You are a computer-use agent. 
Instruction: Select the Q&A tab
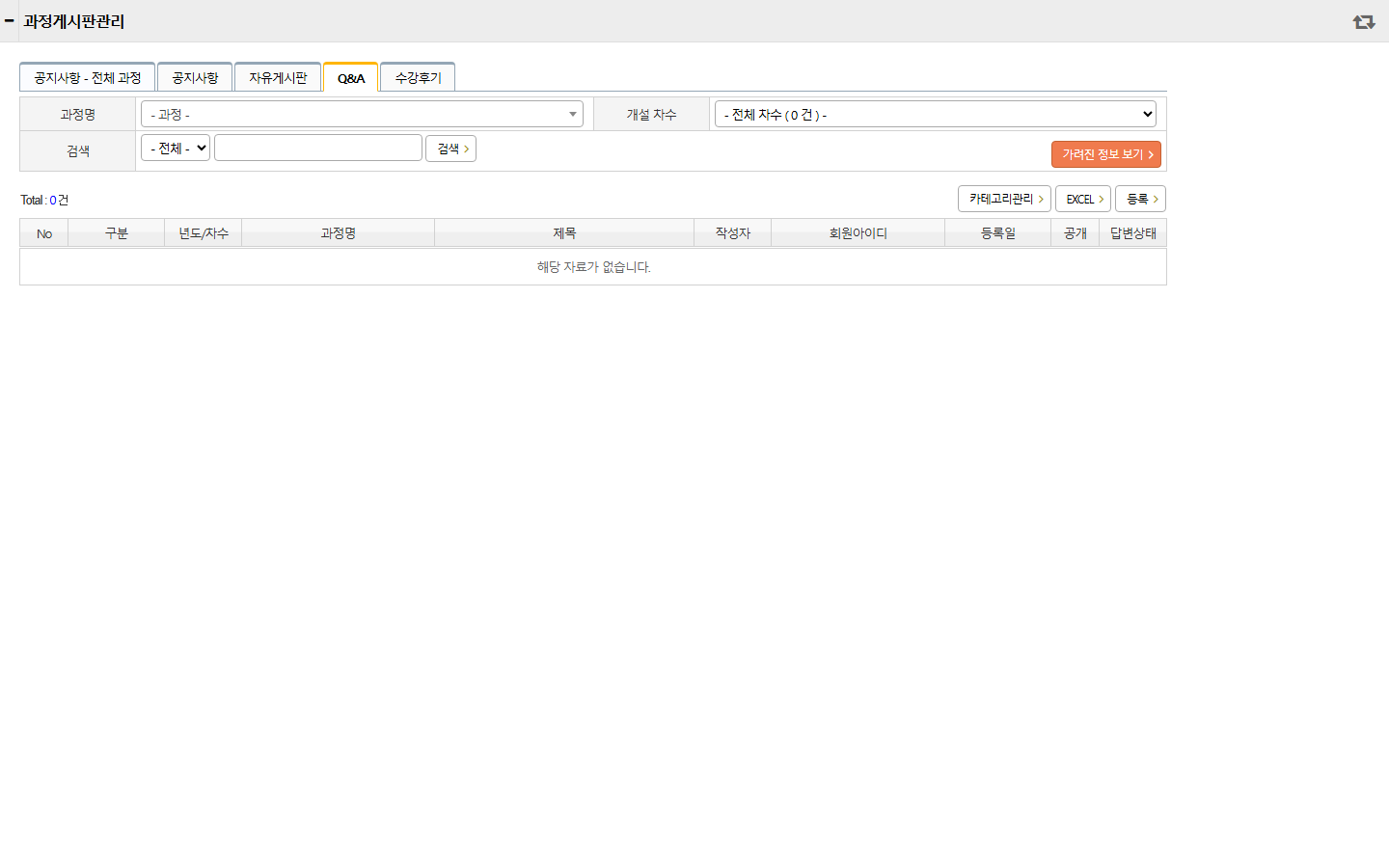pos(351,78)
